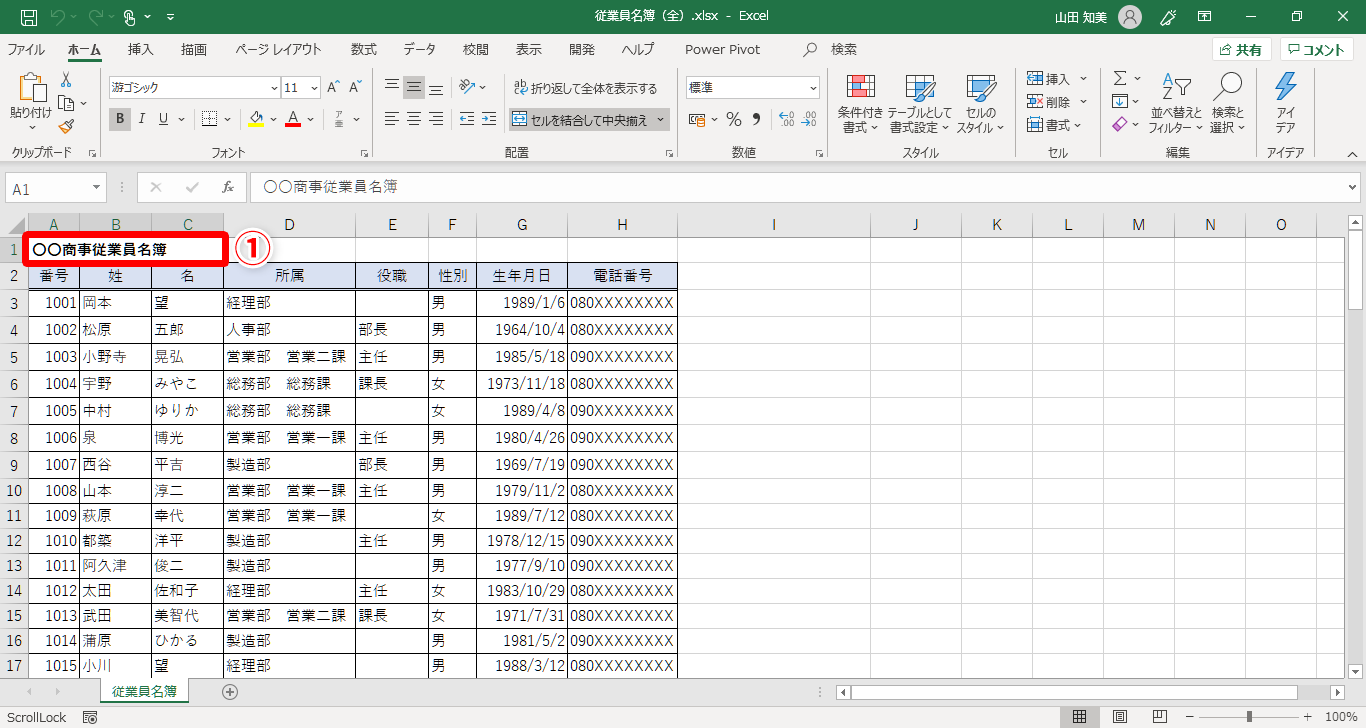Open the 游ゴシック font name dropdown
Screen dimensions: 1366x728
[274, 88]
